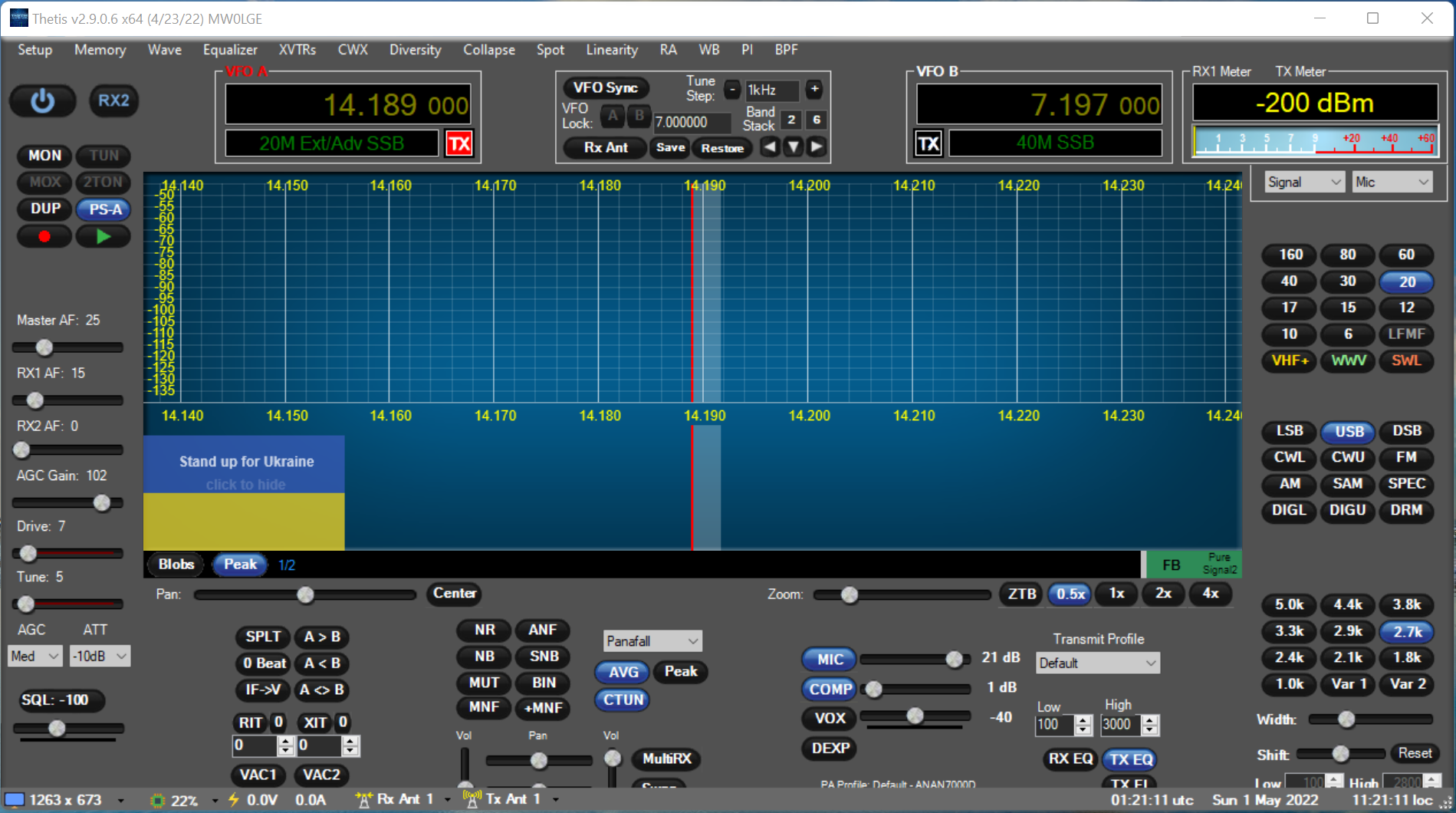Click the VFO A frequency display
Screen dimensions: 1456x813
348,104
